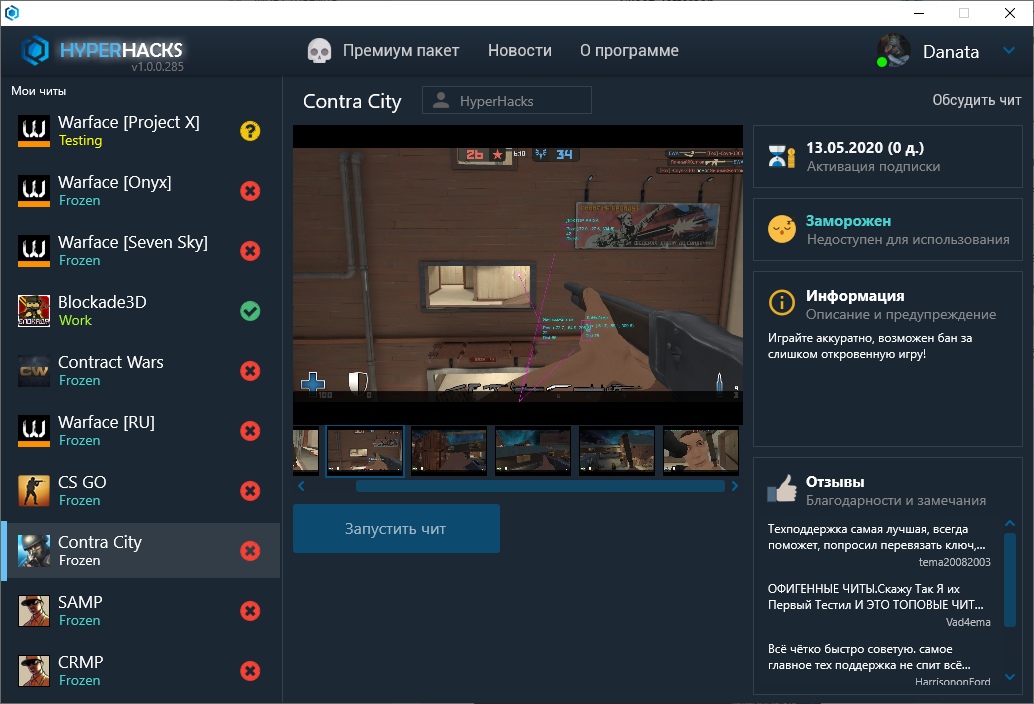Click the skull icon by Премиум пакет
This screenshot has width=1034, height=704.
point(320,51)
